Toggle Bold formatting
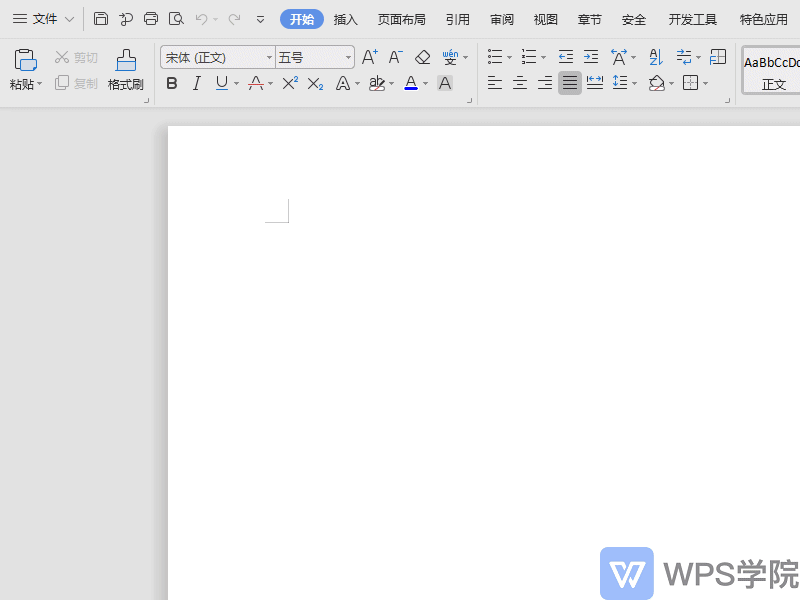This screenshot has width=800, height=600. 172,83
